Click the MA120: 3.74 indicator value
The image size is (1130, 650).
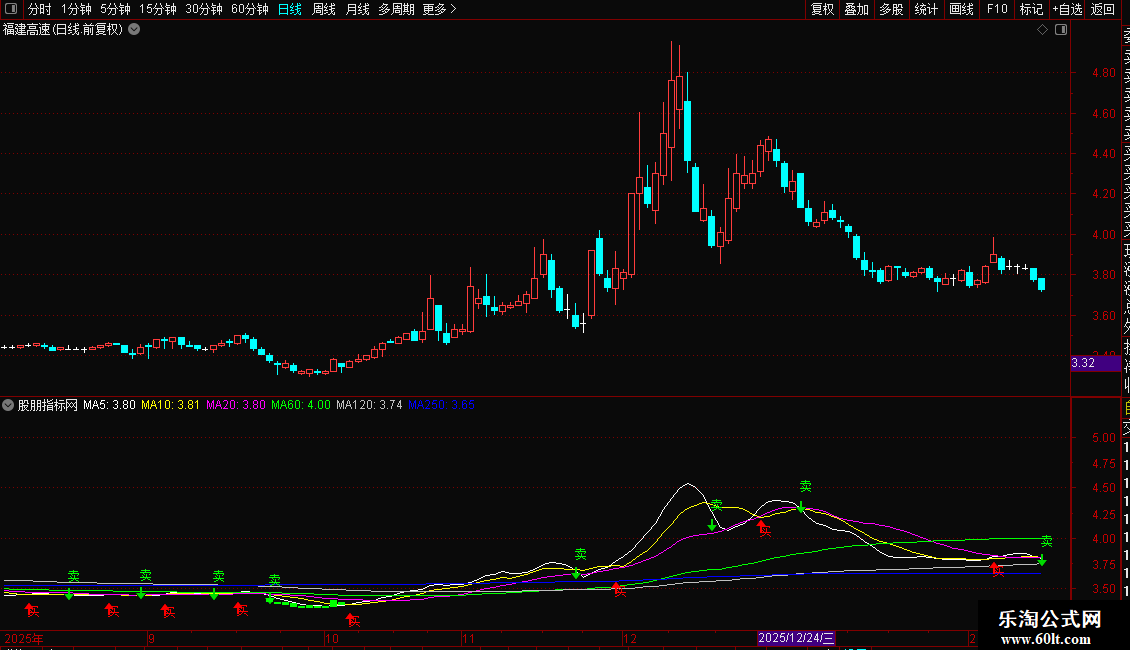click(x=369, y=405)
